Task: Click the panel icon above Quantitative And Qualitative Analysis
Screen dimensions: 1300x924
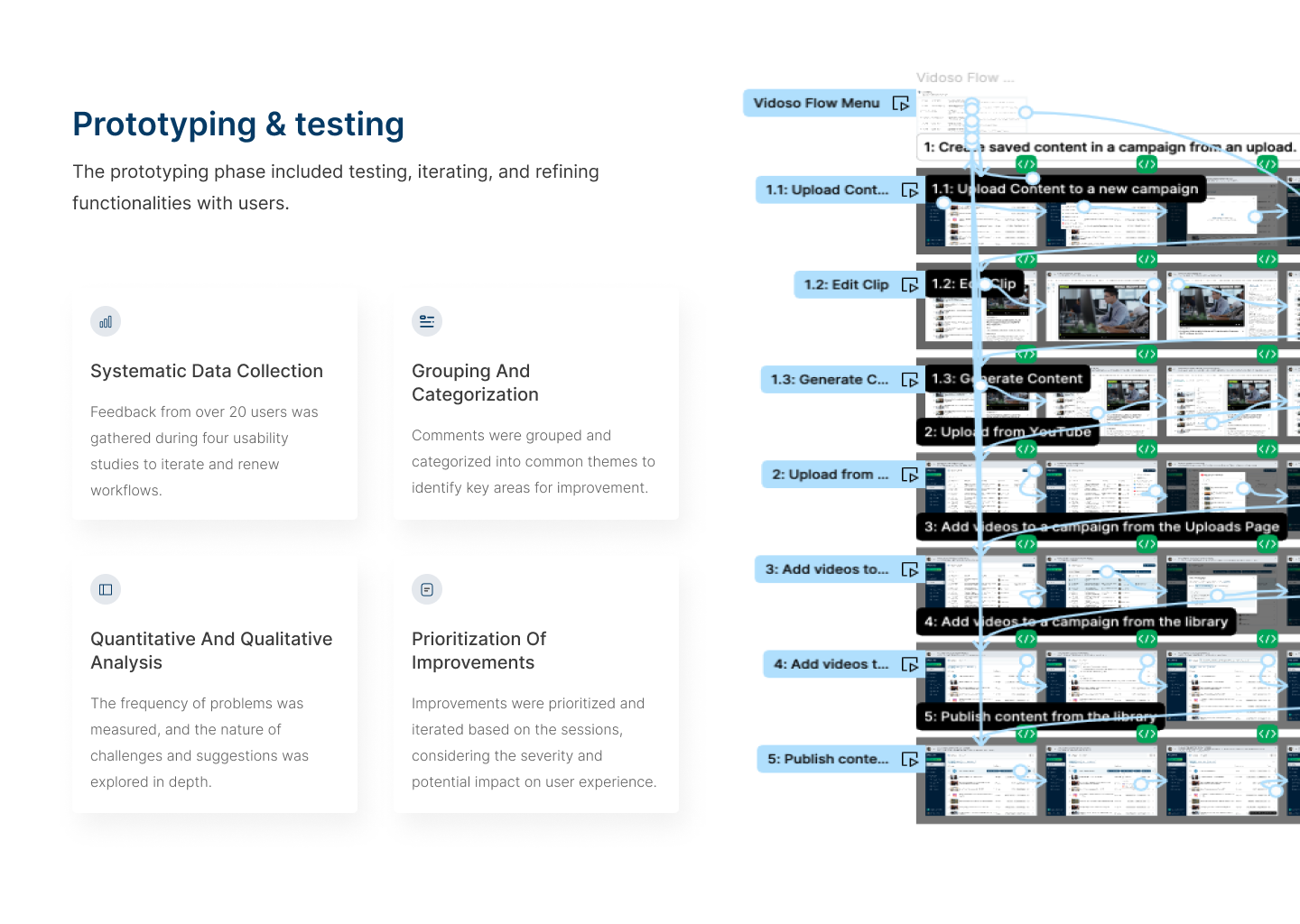Action: (x=106, y=590)
